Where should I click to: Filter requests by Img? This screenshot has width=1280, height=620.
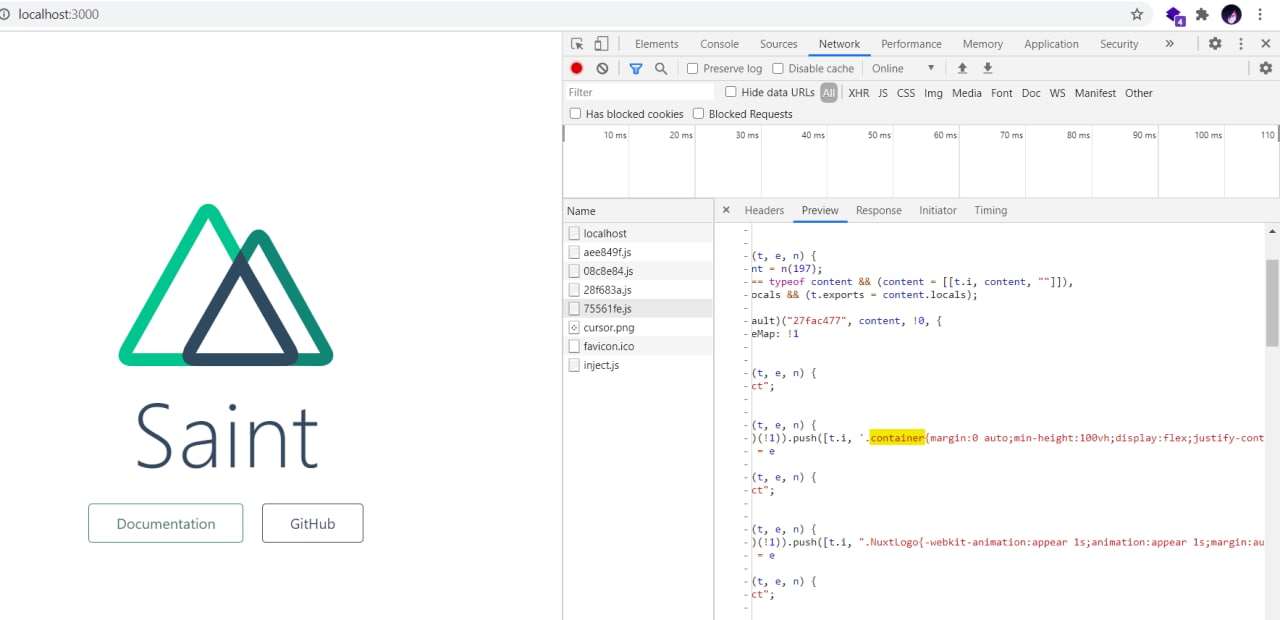(933, 93)
